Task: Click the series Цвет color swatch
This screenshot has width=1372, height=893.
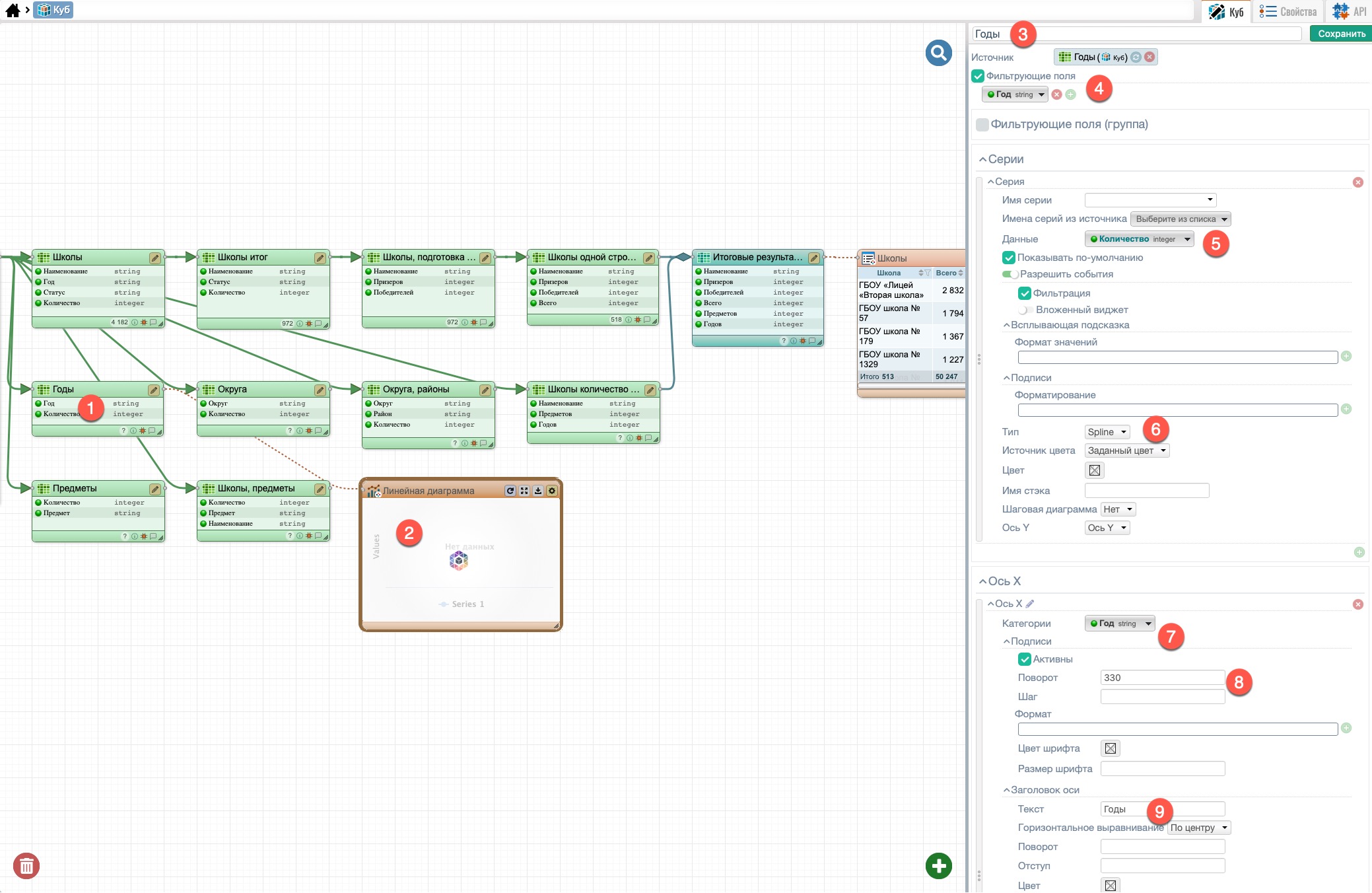Action: [x=1094, y=470]
